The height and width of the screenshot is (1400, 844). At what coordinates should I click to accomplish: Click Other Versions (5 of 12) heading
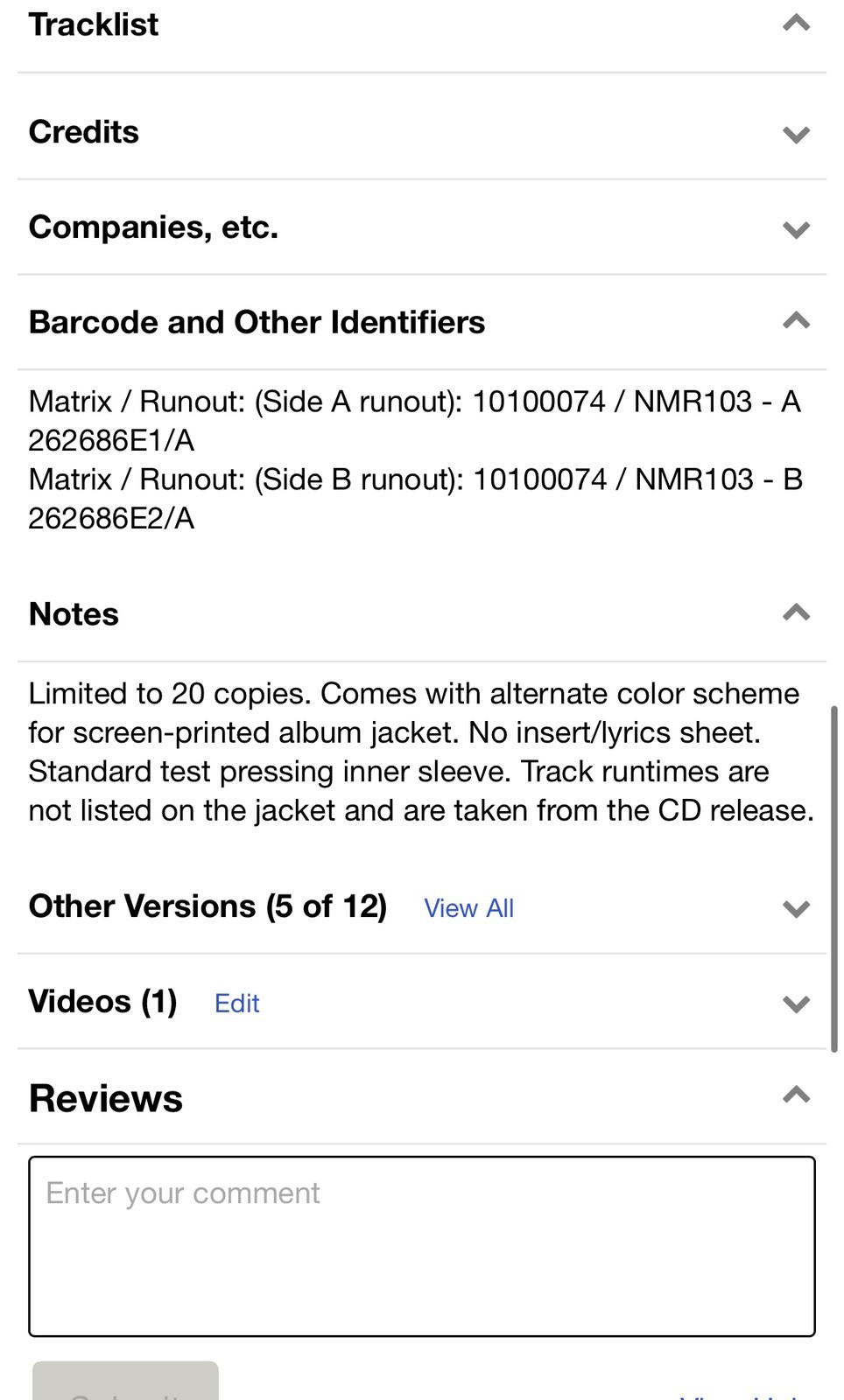[x=208, y=906]
